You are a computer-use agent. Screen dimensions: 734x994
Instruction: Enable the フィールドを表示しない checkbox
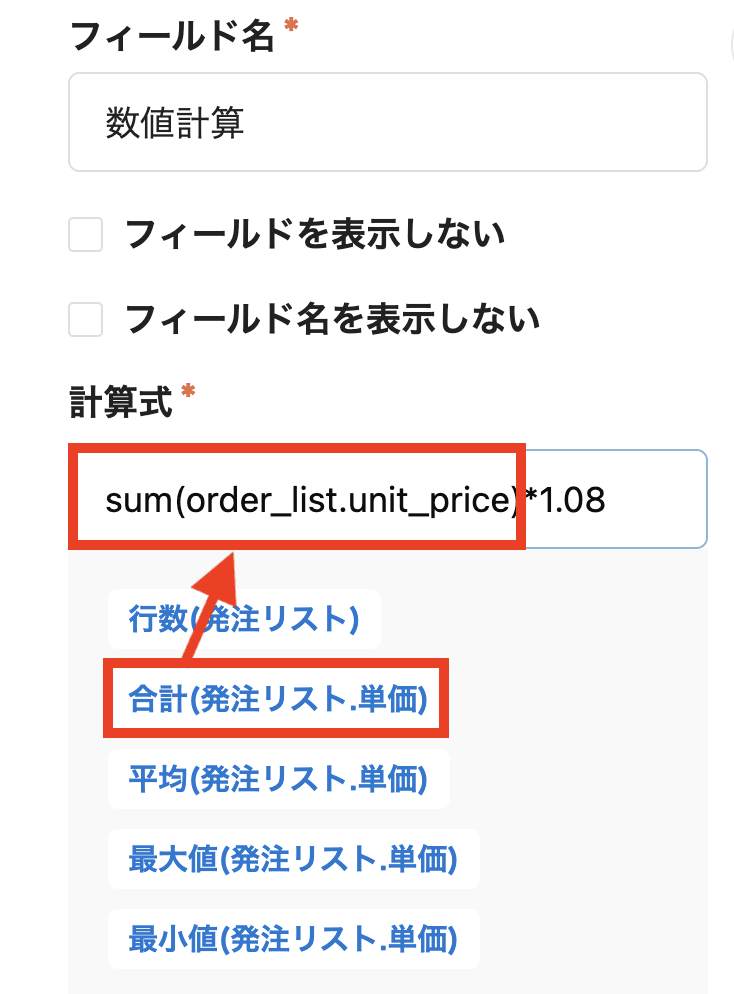(x=86, y=236)
